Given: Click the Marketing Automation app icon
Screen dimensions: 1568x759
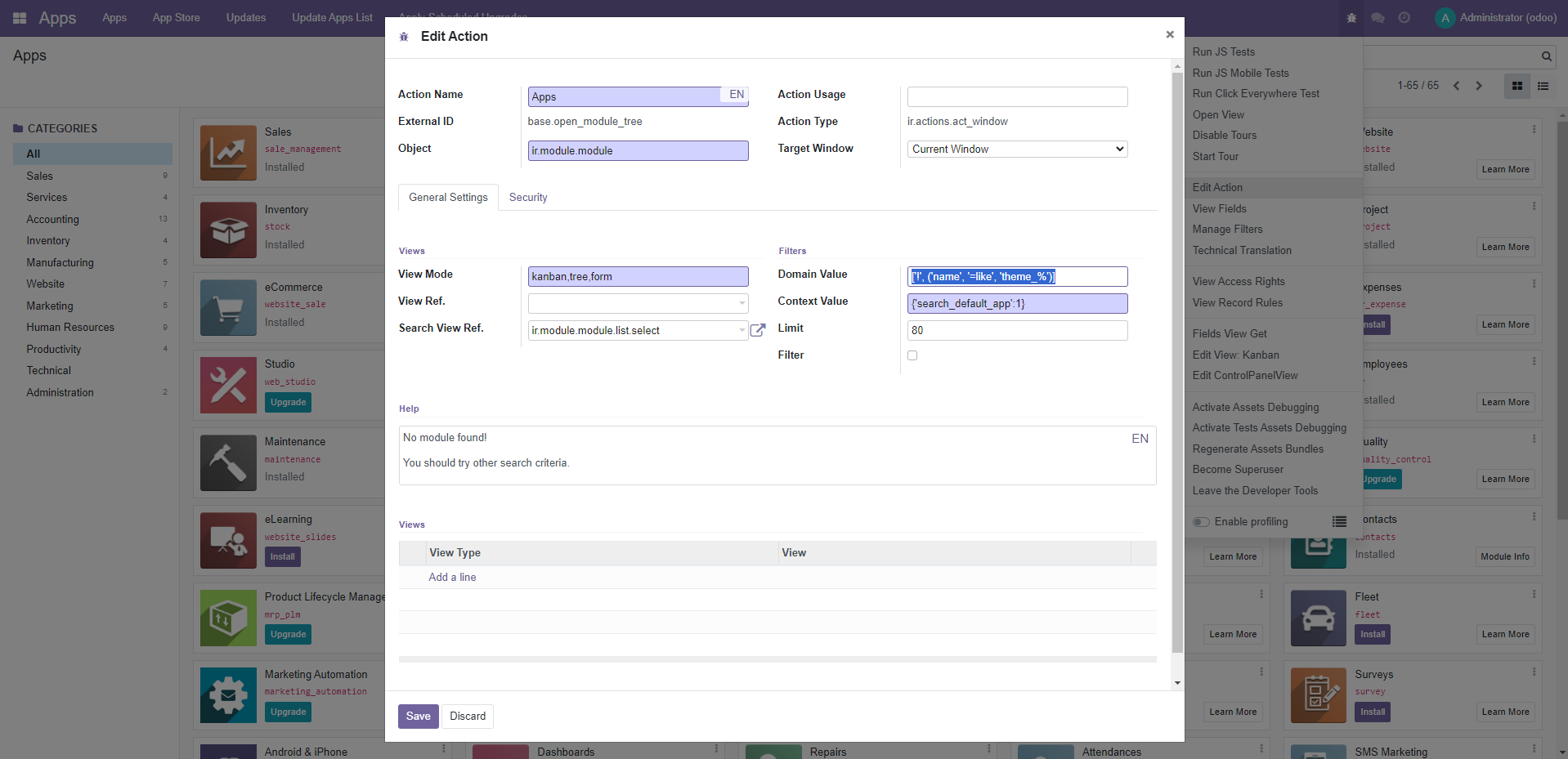Looking at the screenshot, I should [x=228, y=695].
